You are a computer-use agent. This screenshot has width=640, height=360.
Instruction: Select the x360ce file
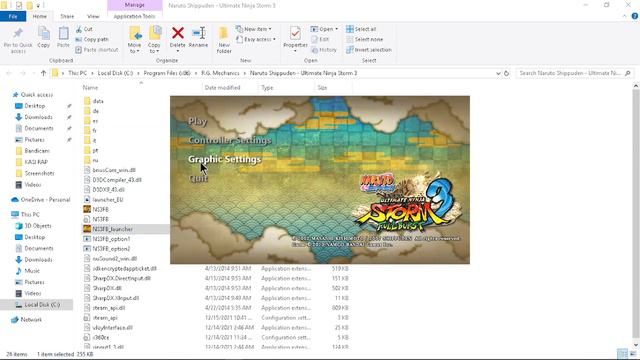tap(101, 338)
